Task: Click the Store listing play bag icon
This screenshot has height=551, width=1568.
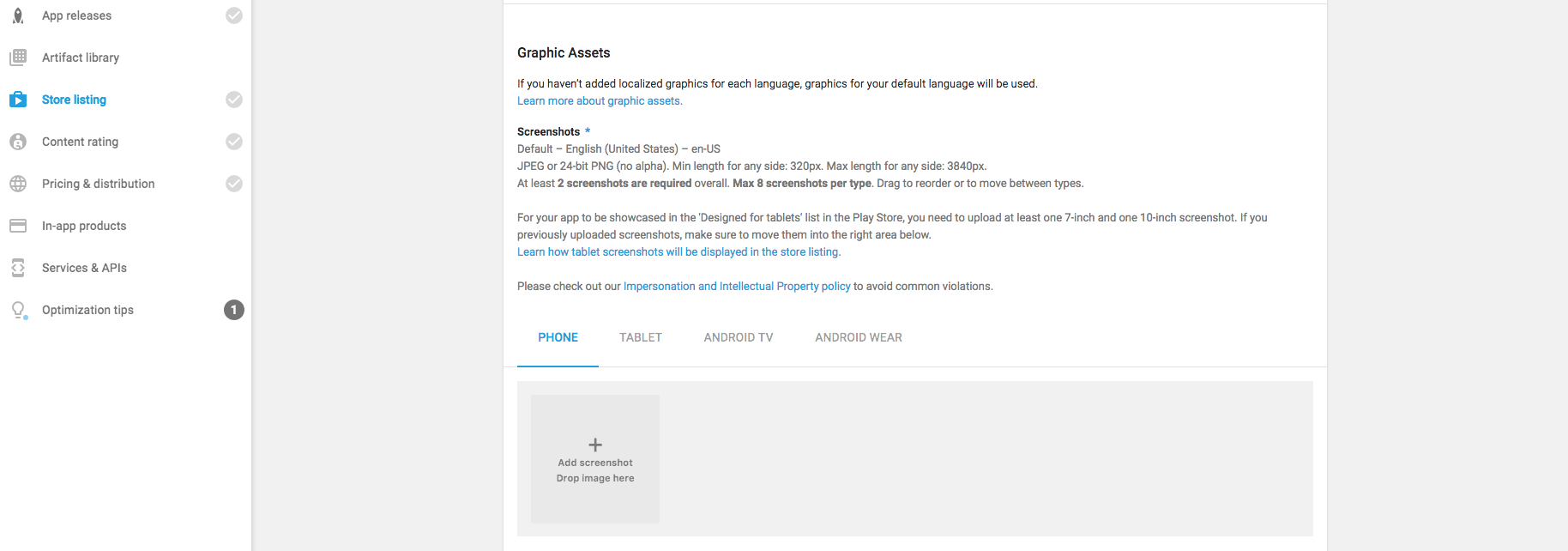Action: coord(18,100)
